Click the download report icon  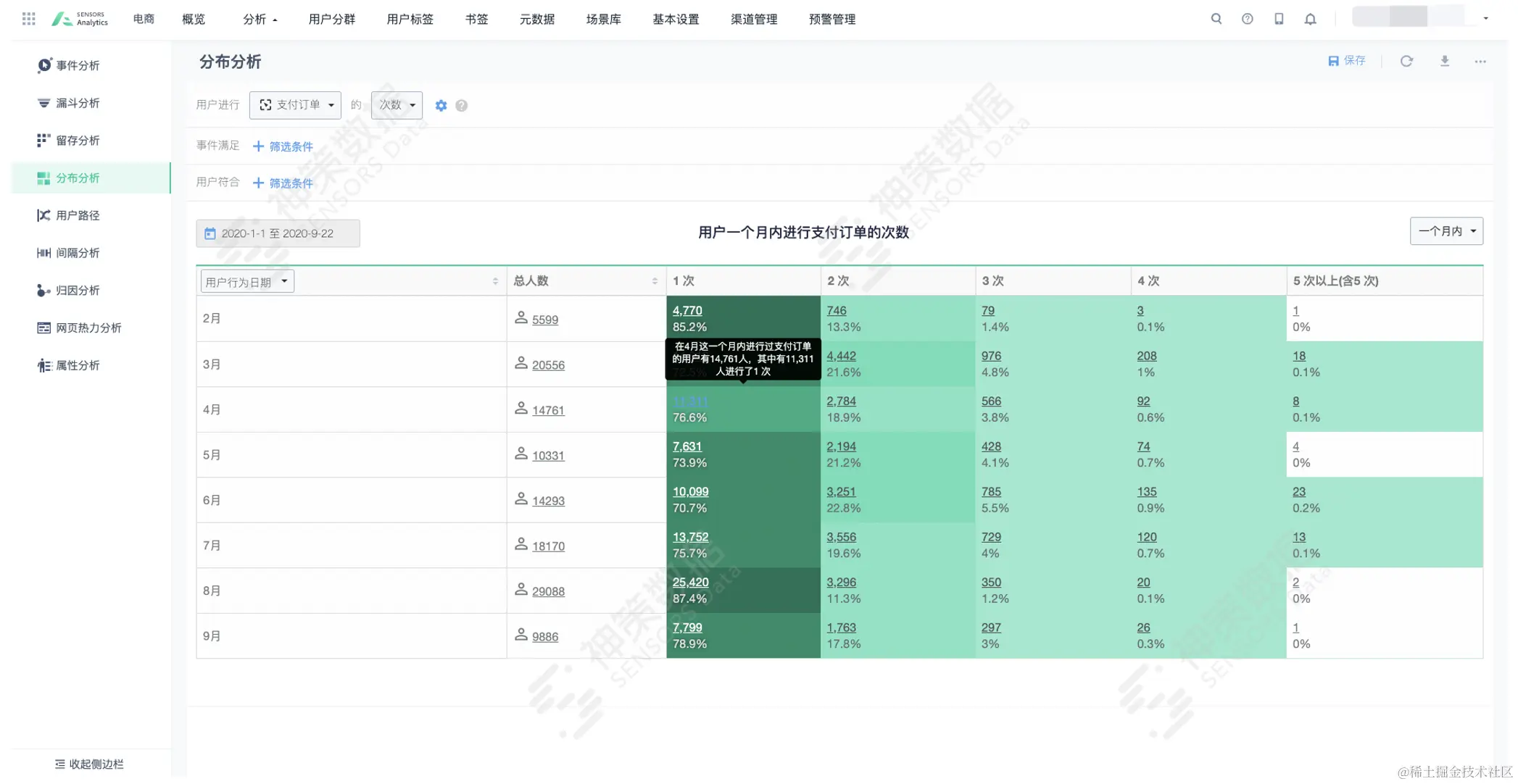click(x=1444, y=62)
